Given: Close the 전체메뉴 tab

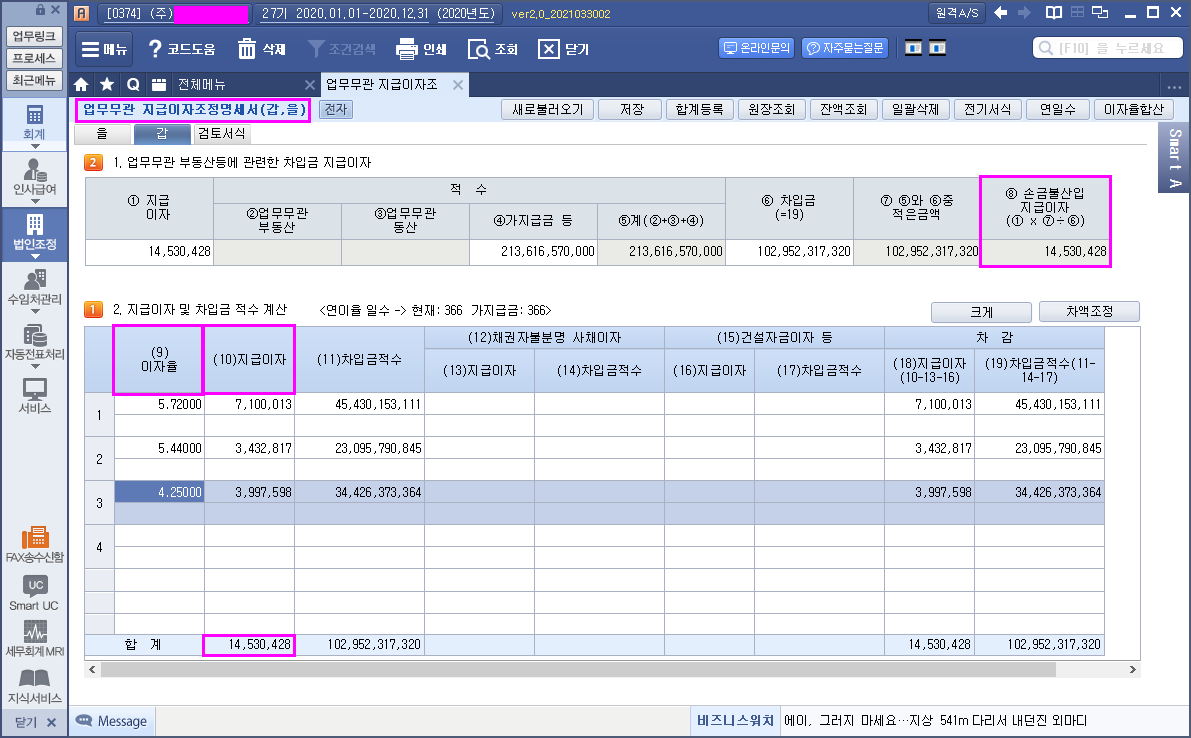Looking at the screenshot, I should pos(310,85).
